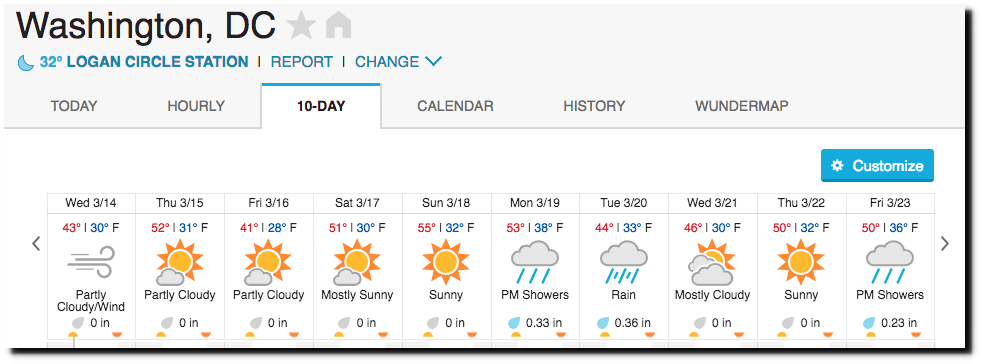Screen dimensions: 981x364
Task: Click the sunny icon for Sun 3/18
Action: point(445,261)
